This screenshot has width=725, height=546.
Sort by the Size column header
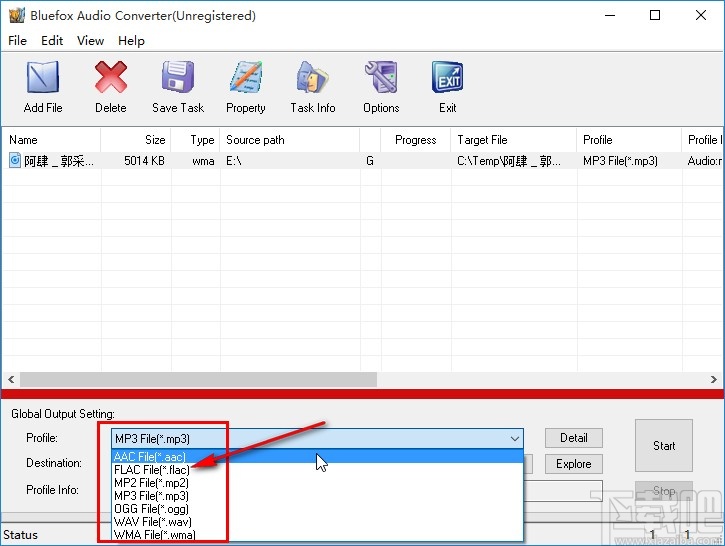(x=136, y=140)
